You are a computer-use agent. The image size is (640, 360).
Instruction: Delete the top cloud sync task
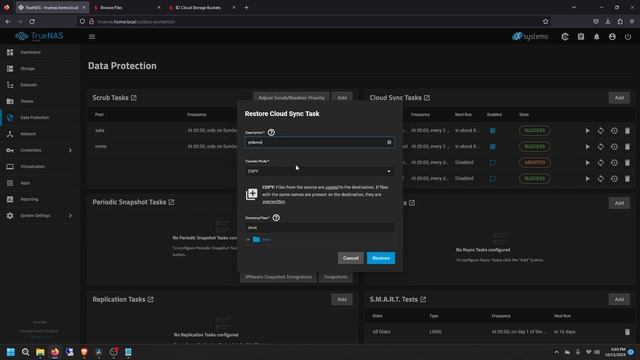tap(627, 131)
